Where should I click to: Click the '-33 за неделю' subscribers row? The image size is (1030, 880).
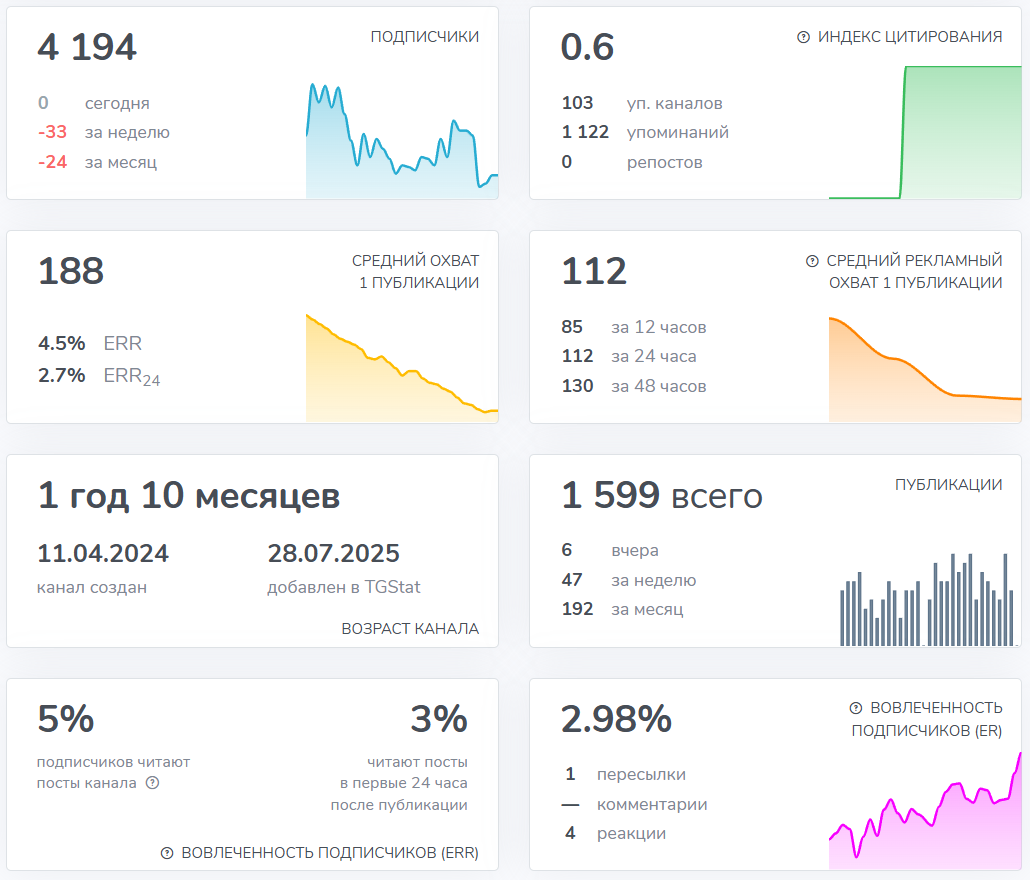pos(104,132)
